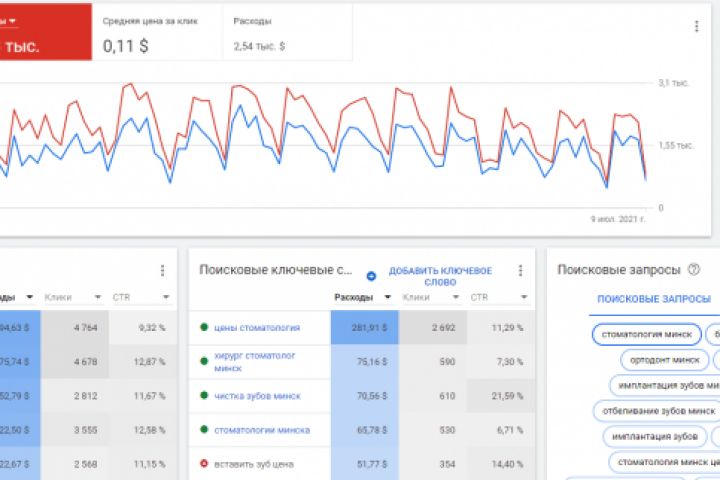Click the 4 764 clicks cell in left card

pyautogui.click(x=75, y=328)
